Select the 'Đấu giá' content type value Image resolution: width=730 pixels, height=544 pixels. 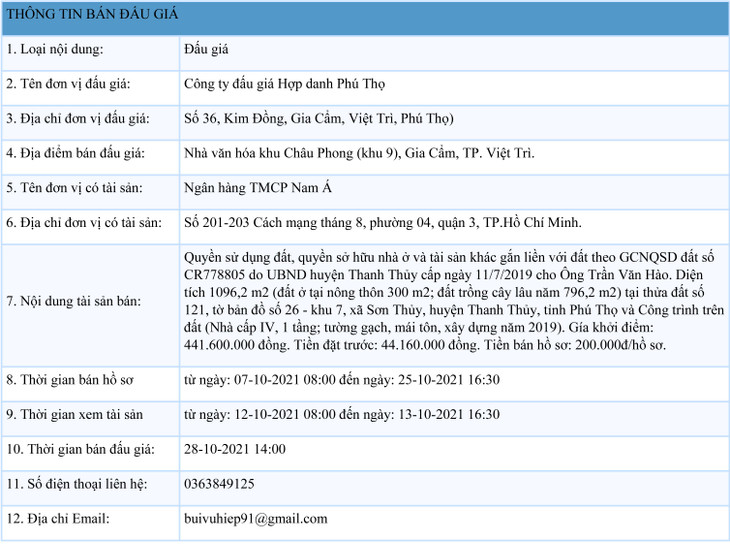pos(206,49)
